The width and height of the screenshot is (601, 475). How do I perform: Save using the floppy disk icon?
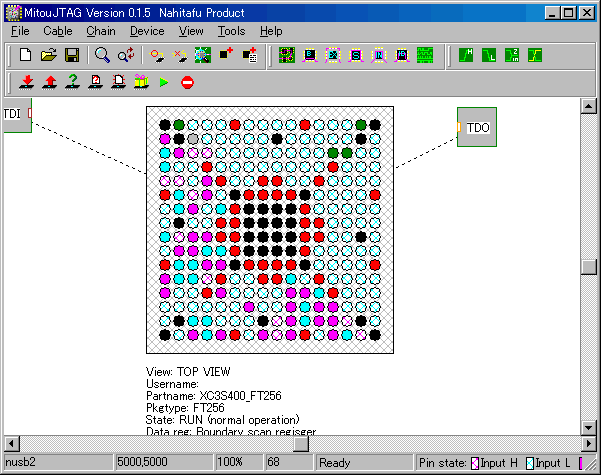coord(72,55)
